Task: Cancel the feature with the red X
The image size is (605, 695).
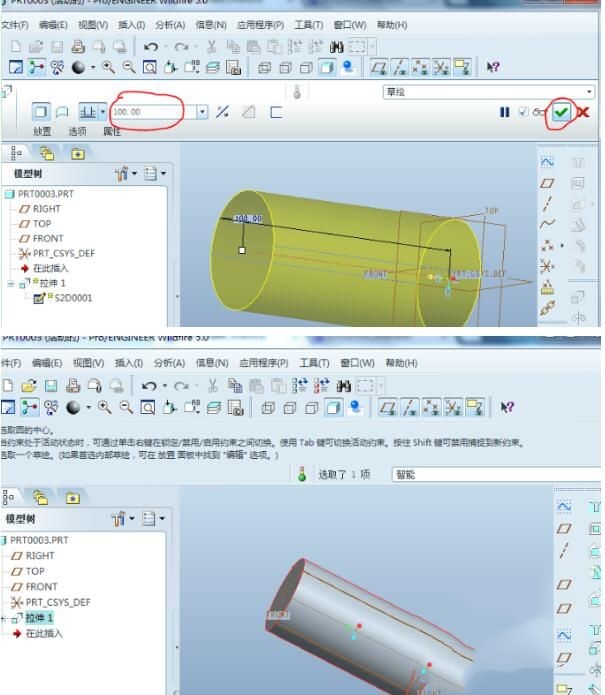Action: point(582,112)
